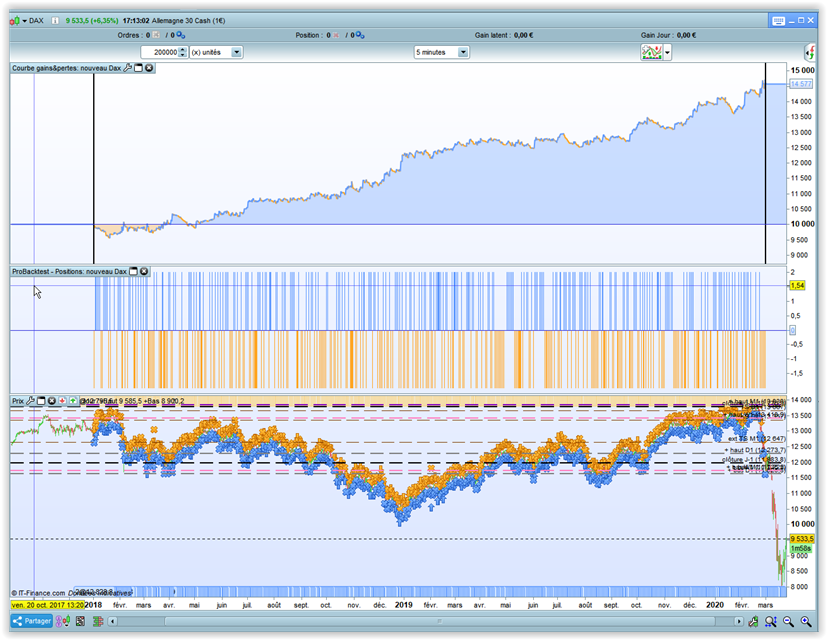This screenshot has width=827, height=640.
Task: Click the 9 533,5 current price label
Action: click(x=802, y=539)
